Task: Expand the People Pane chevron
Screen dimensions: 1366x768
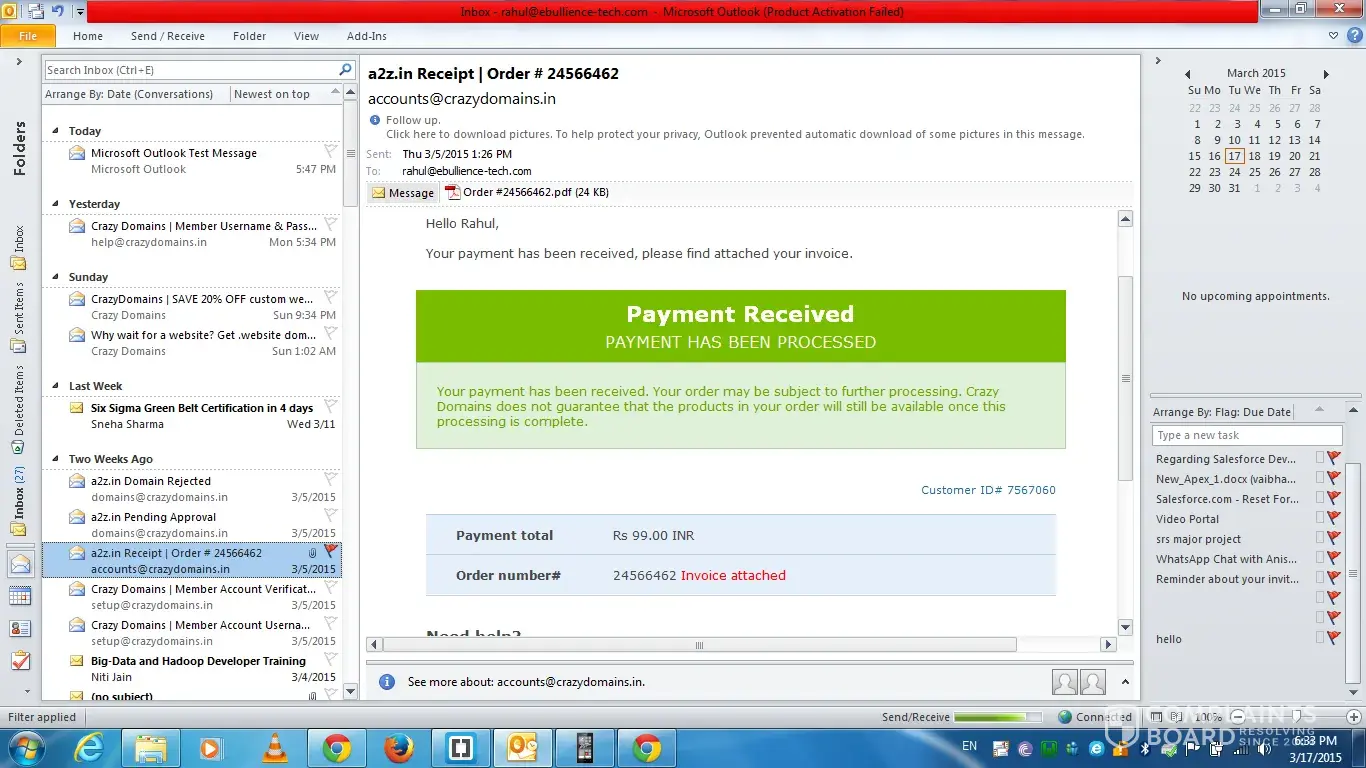Action: pyautogui.click(x=1125, y=682)
